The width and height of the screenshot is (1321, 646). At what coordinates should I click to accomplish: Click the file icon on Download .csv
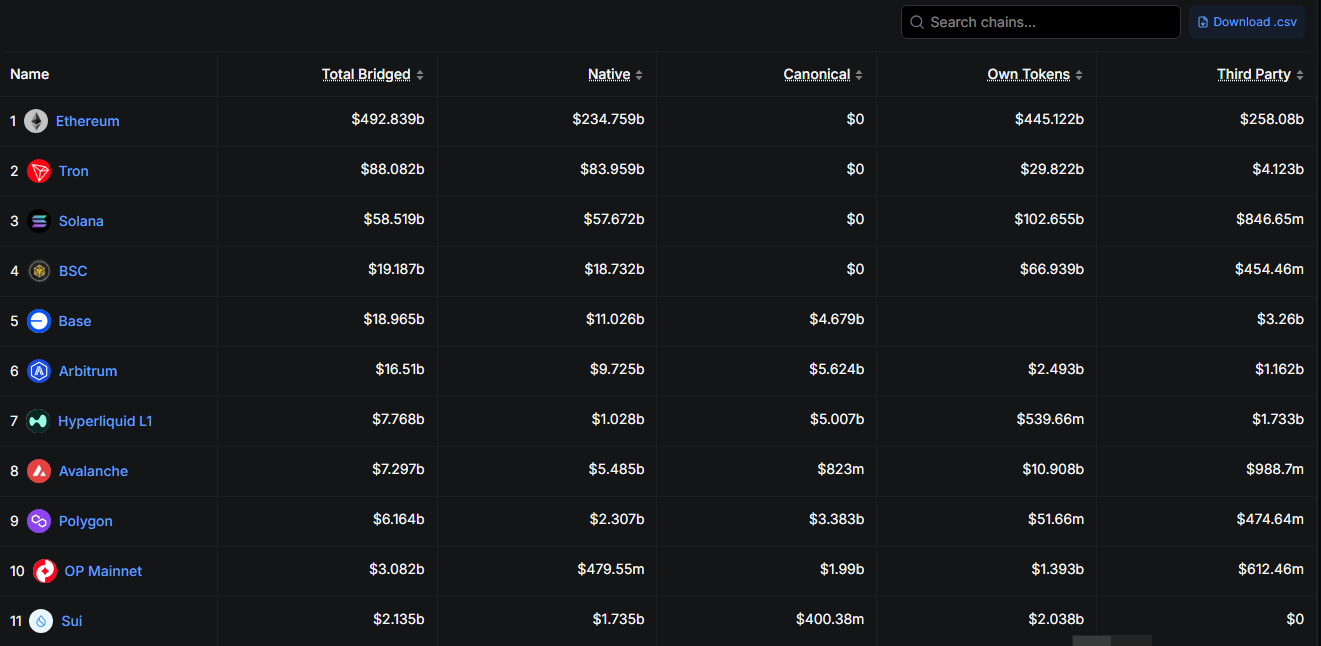tap(1203, 22)
